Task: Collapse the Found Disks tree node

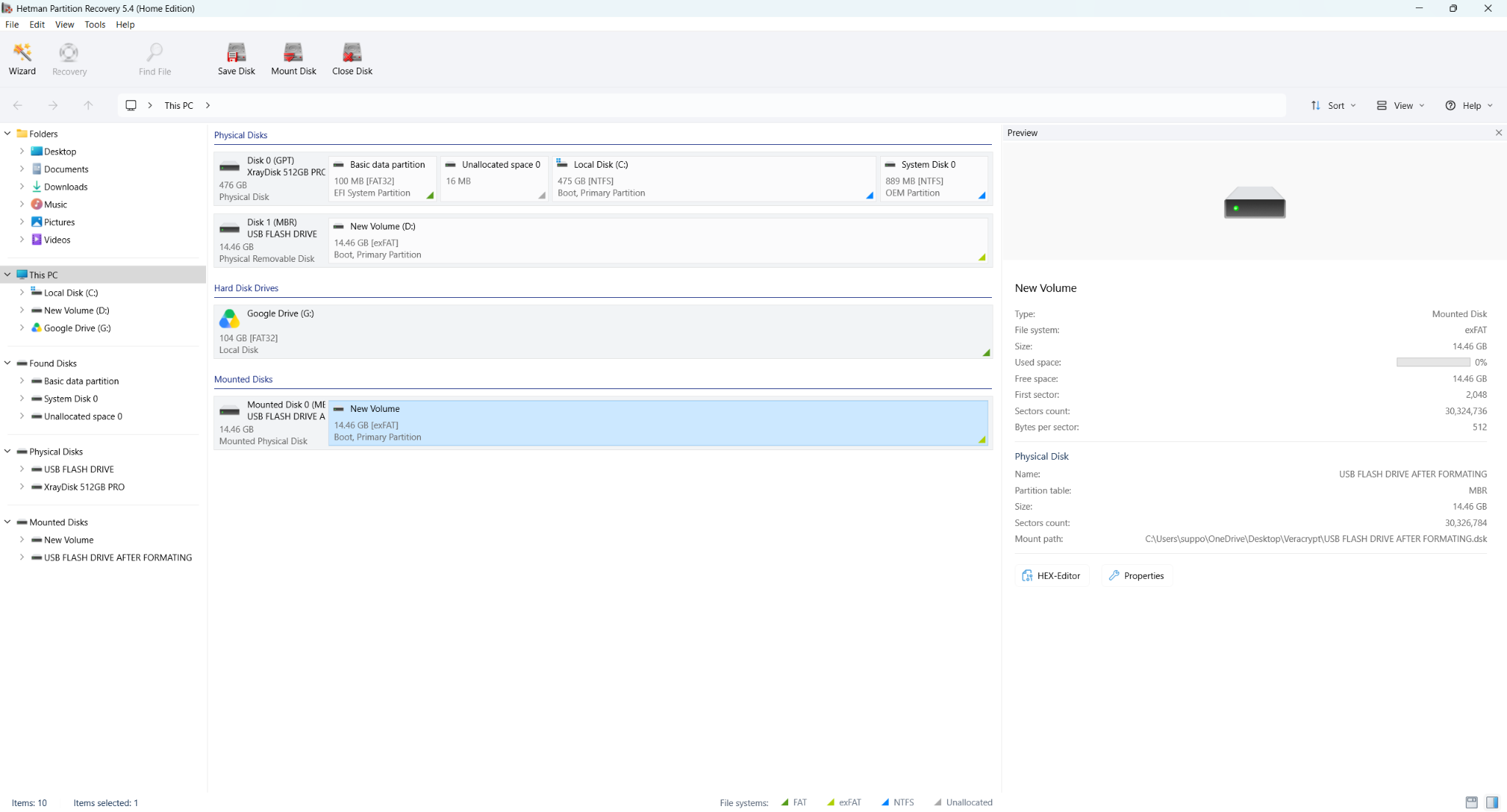Action: tap(7, 363)
